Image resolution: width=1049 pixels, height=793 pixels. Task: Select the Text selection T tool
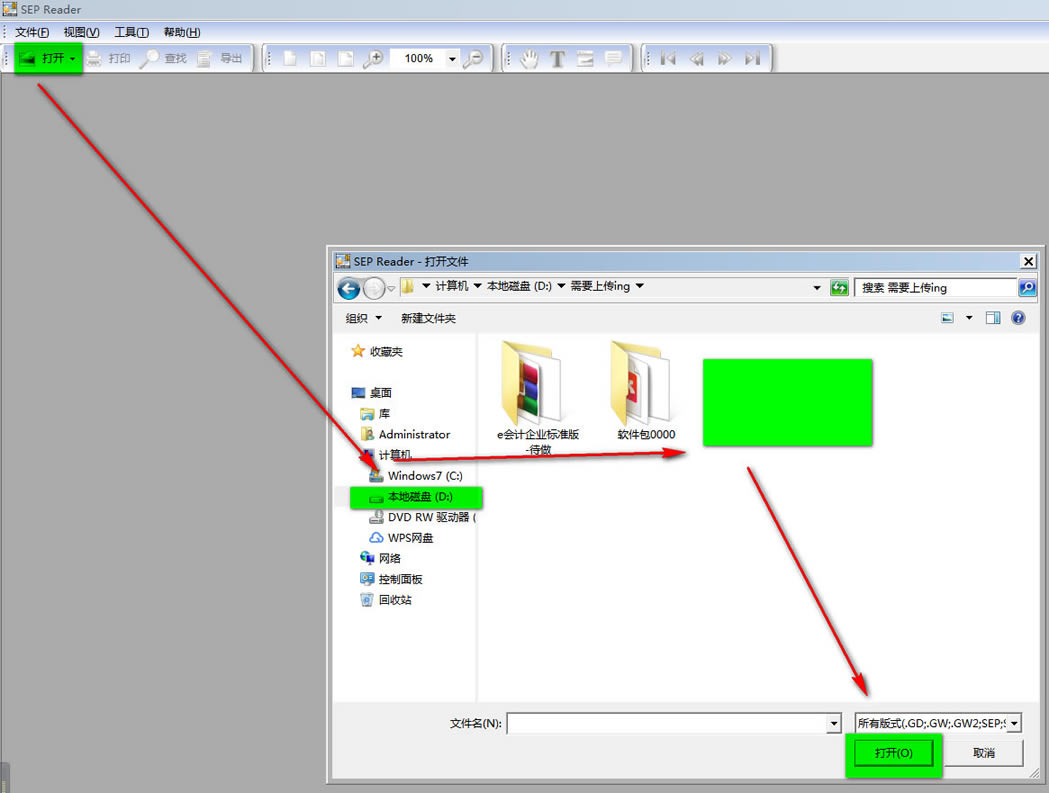point(557,59)
